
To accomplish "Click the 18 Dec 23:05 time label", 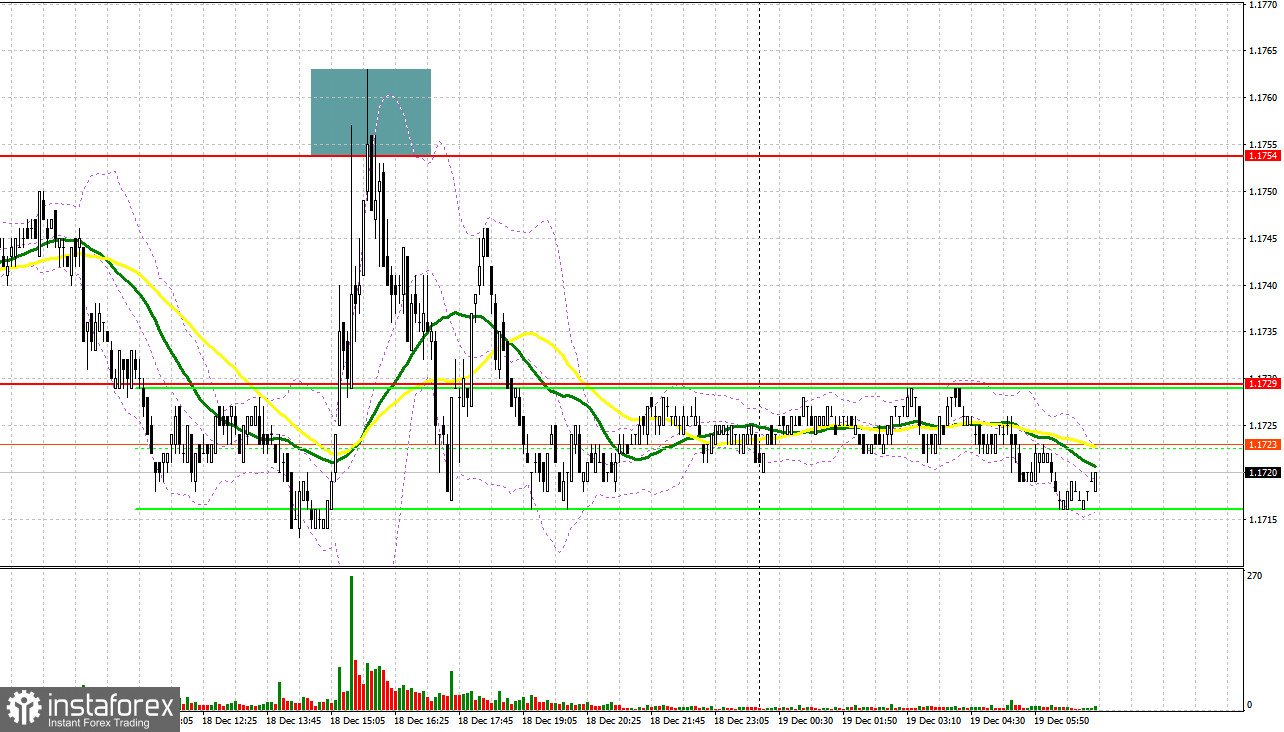I will coord(740,719).
